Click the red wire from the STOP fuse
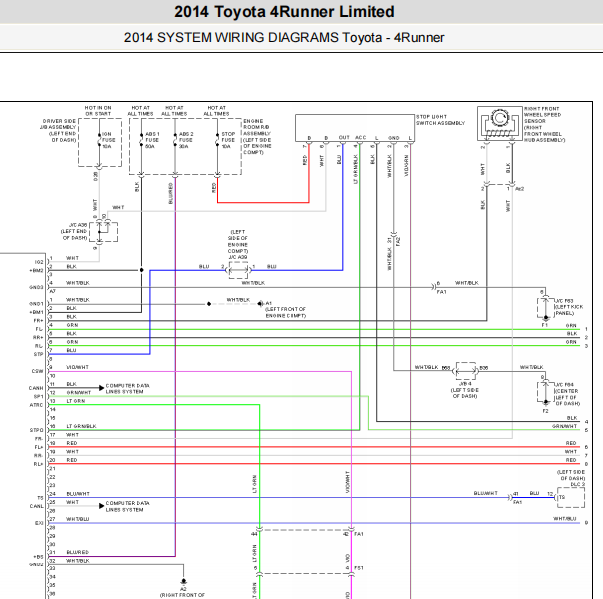This screenshot has height=599, width=603. [x=263, y=202]
